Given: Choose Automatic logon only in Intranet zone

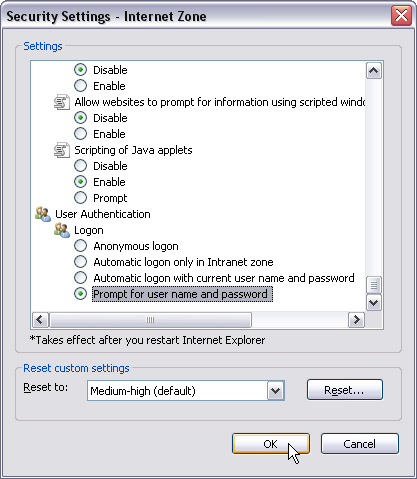Looking at the screenshot, I should [x=80, y=262].
